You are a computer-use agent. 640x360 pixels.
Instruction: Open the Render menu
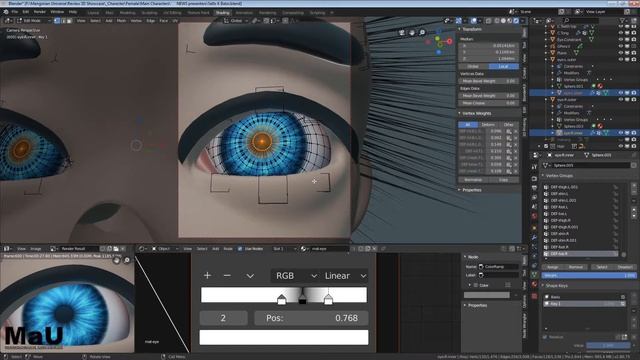click(x=40, y=12)
